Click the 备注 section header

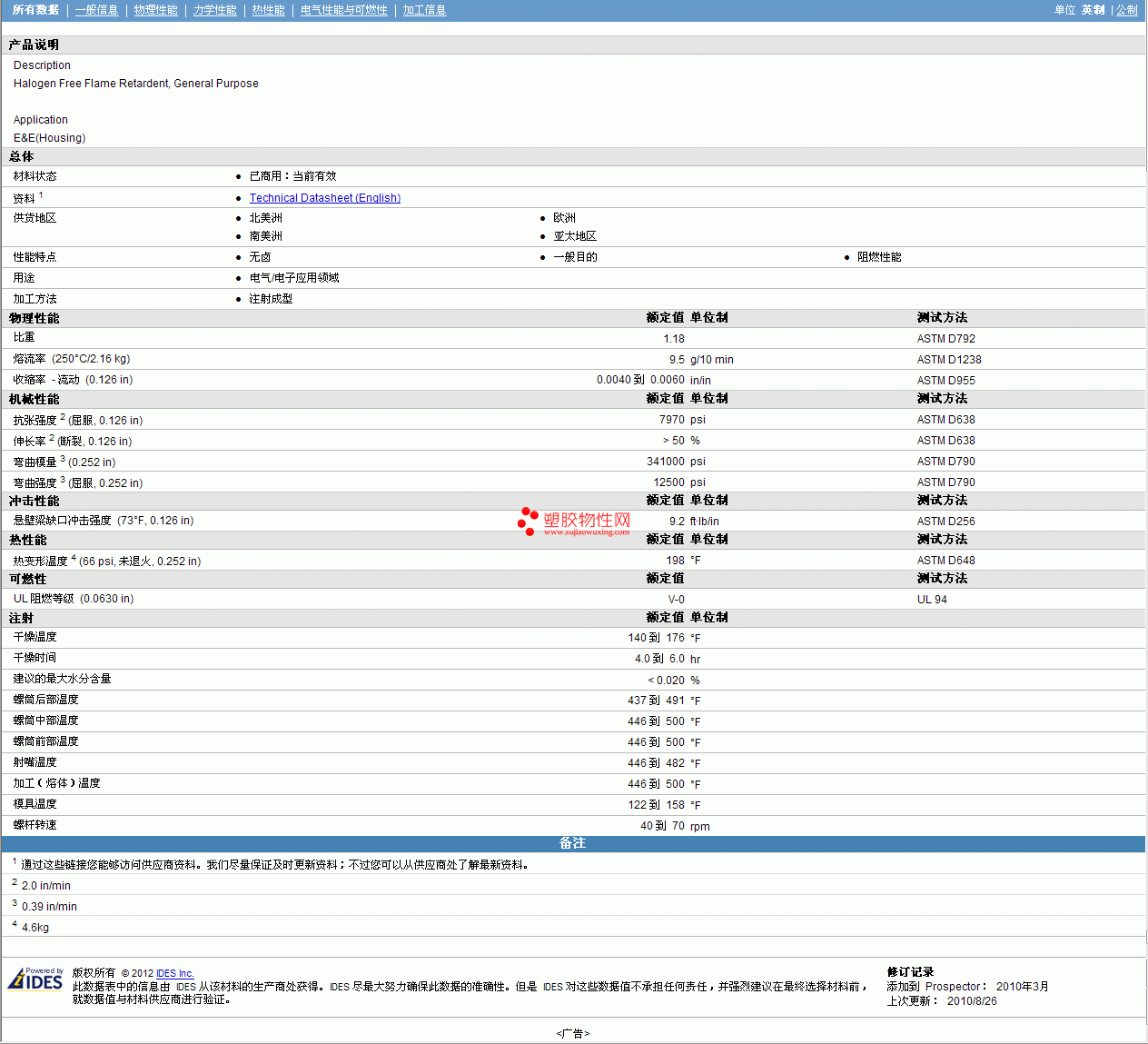pos(572,843)
